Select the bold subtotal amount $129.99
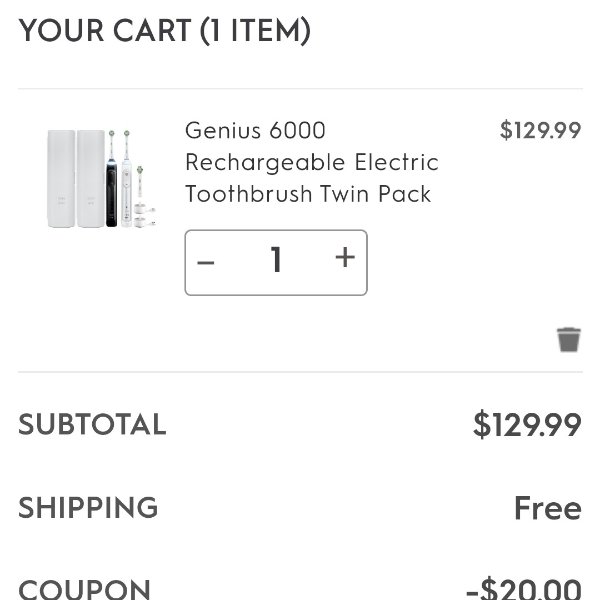 tap(527, 424)
